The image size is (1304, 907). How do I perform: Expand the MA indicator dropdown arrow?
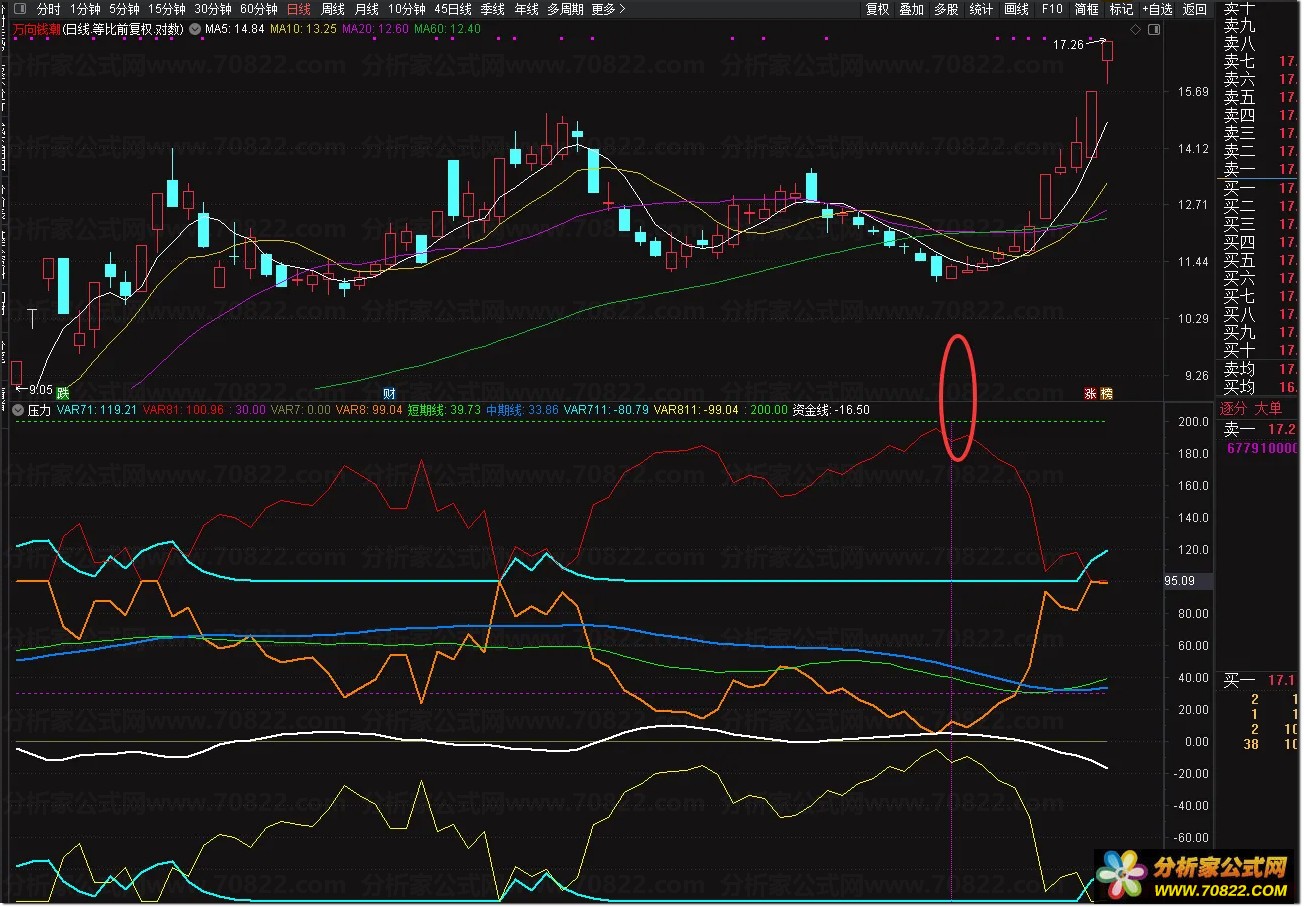point(194,29)
